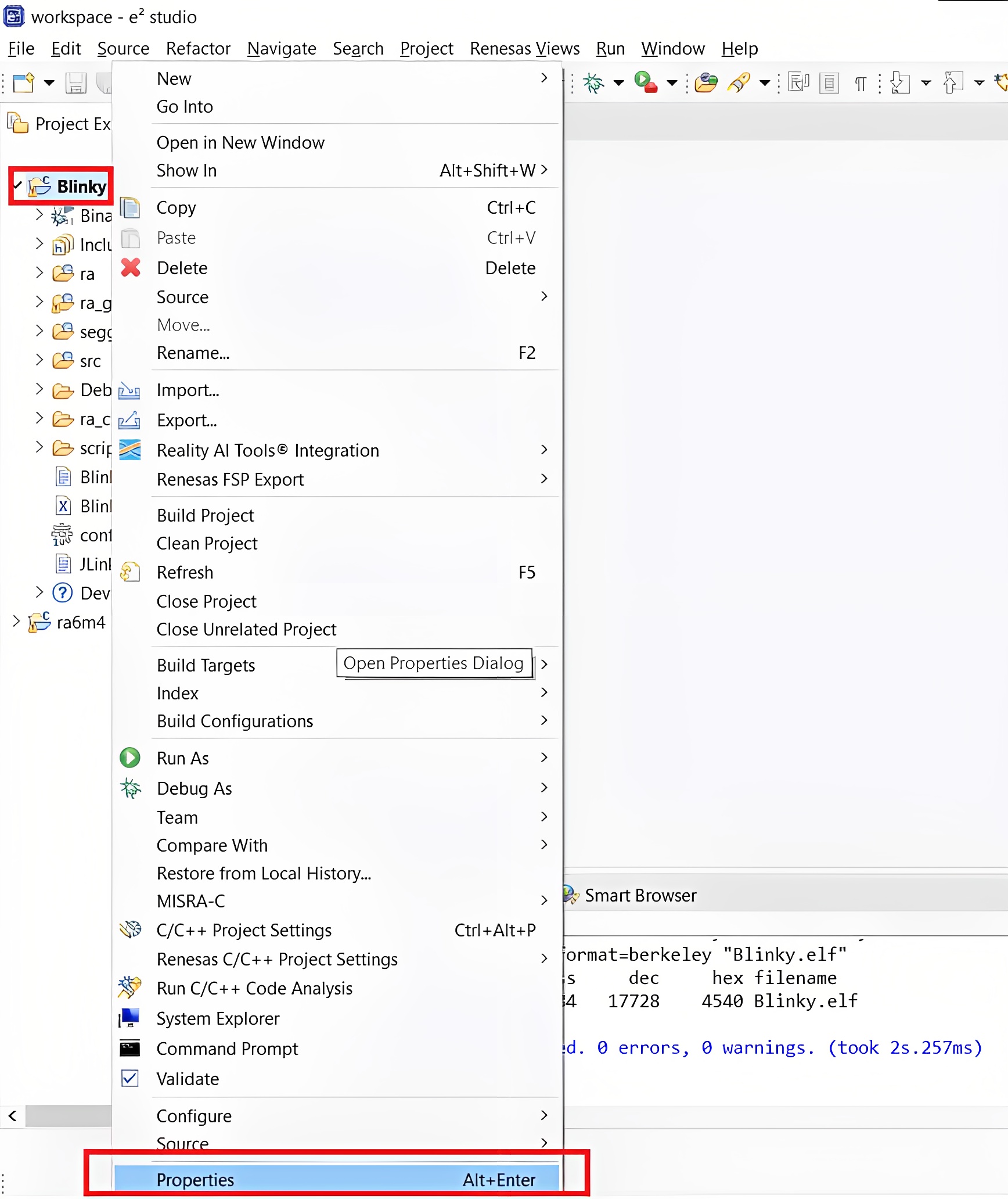Image resolution: width=1008 pixels, height=1199 pixels.
Task: Click the Save floppy disk toolbar icon
Action: [x=75, y=83]
